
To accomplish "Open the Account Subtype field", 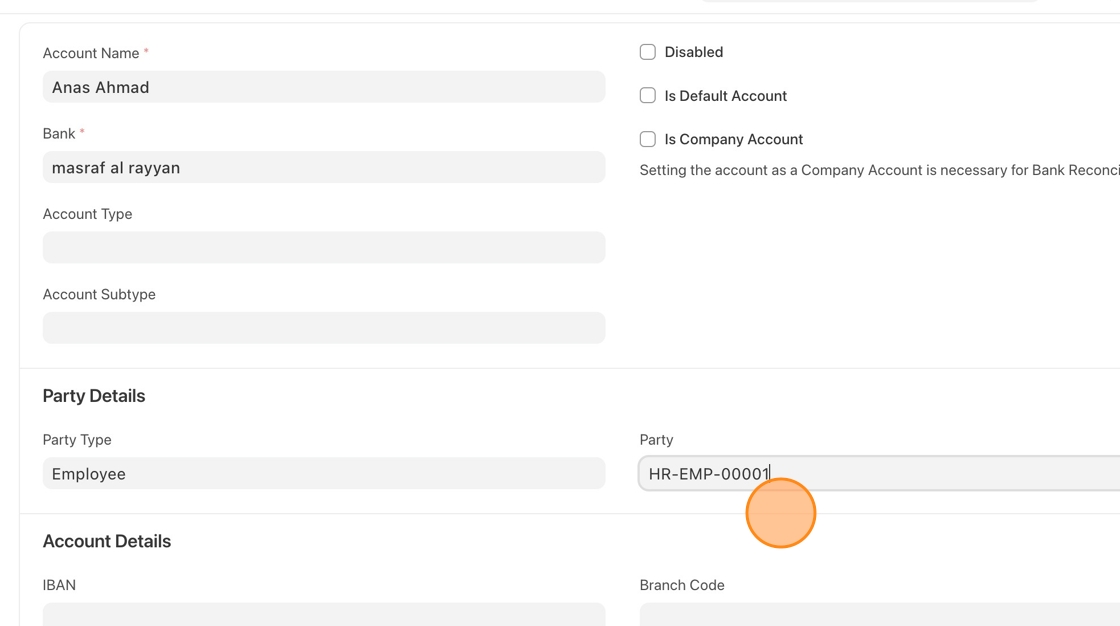I will (323, 328).
